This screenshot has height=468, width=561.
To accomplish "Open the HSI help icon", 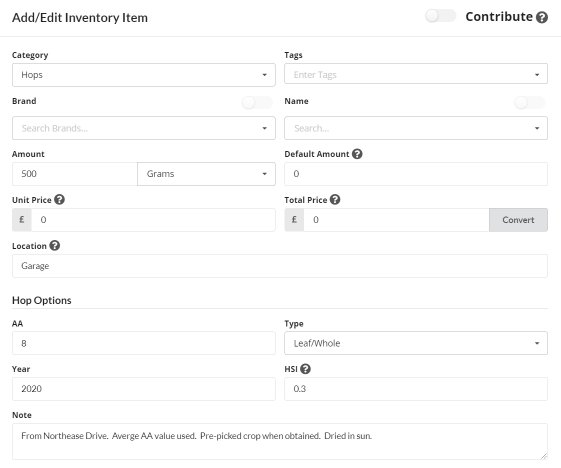I will (305, 369).
